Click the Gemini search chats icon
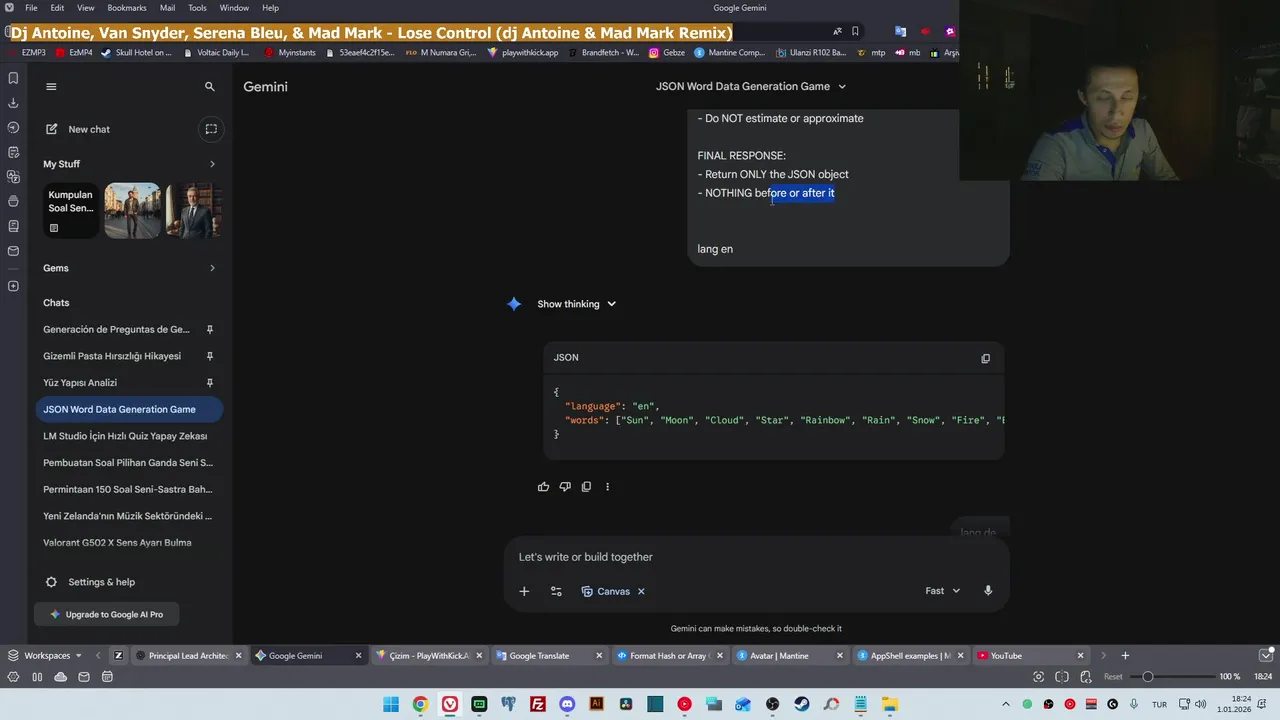Image resolution: width=1280 pixels, height=720 pixels. (x=209, y=87)
